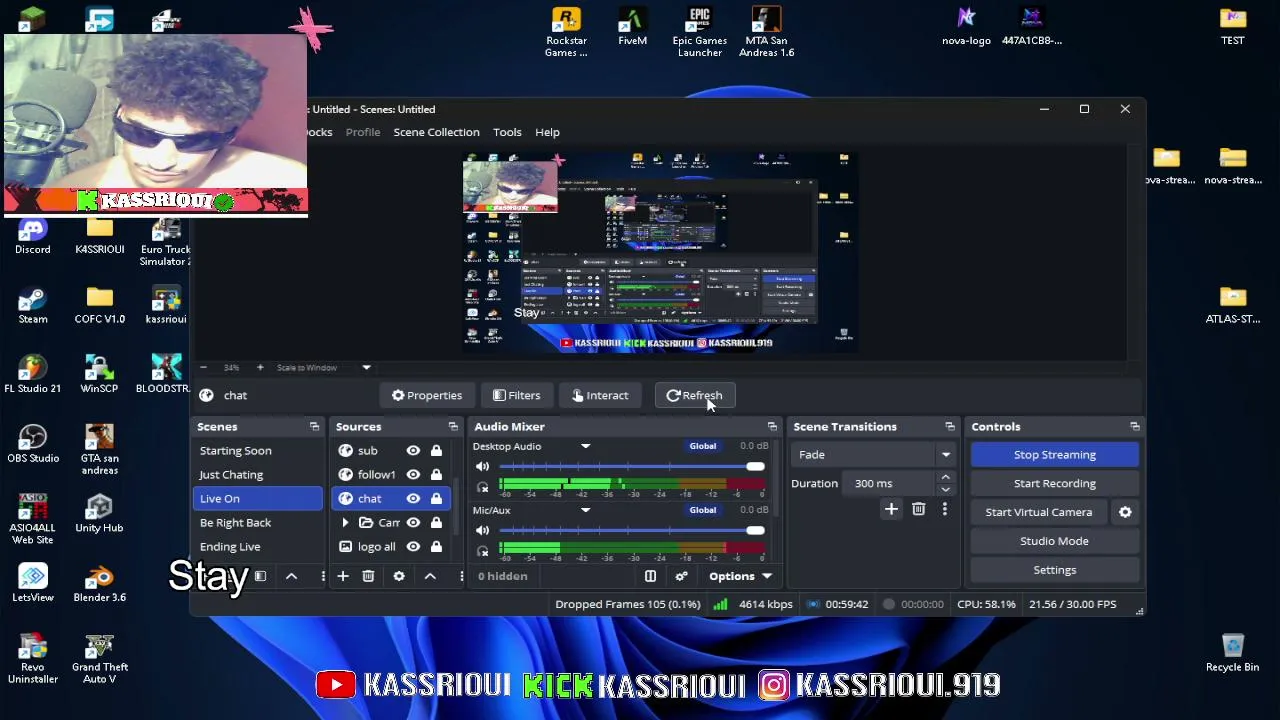
Task: Undock the Controls panel
Action: point(1135,427)
